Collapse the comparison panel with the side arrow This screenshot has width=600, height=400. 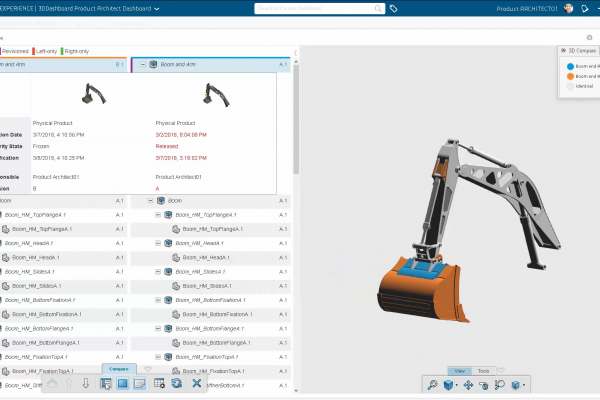[295, 53]
